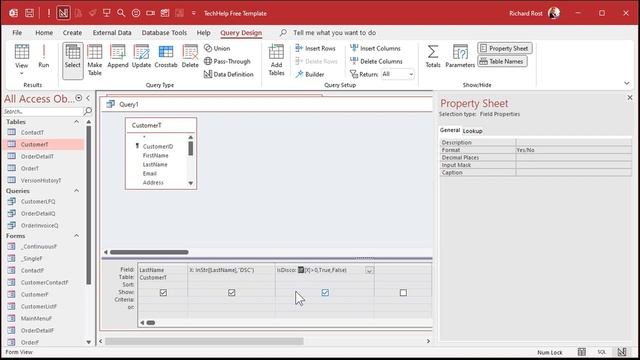
Task: Click the FirstName field in CustomerT
Action: click(156, 156)
